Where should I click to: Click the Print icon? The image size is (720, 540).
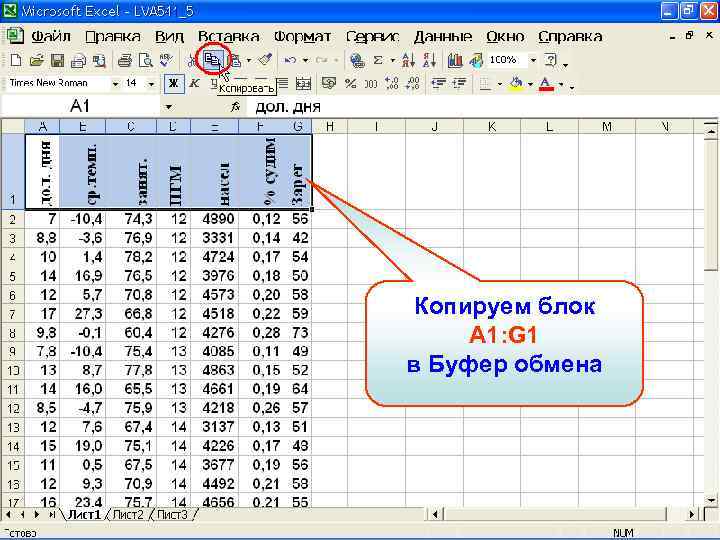pyautogui.click(x=124, y=60)
